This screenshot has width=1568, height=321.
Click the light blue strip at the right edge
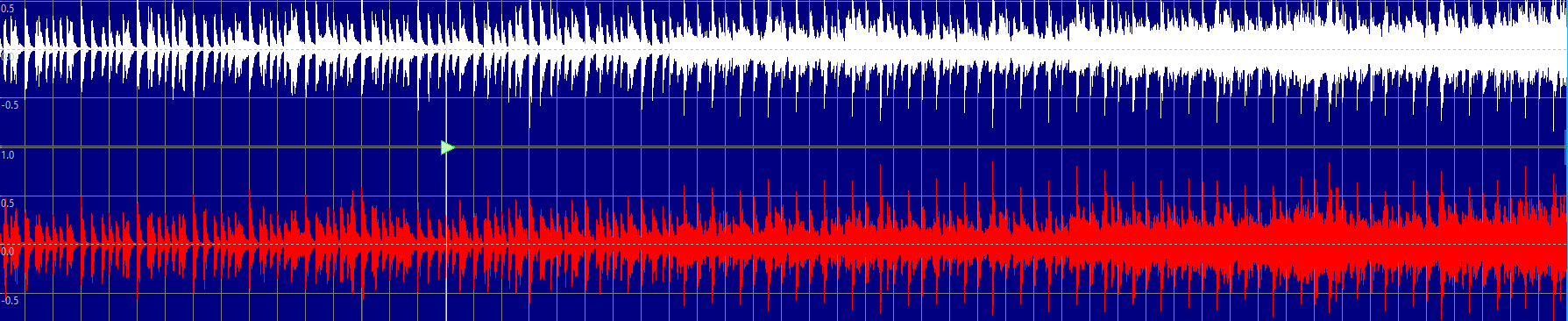coord(1566,160)
